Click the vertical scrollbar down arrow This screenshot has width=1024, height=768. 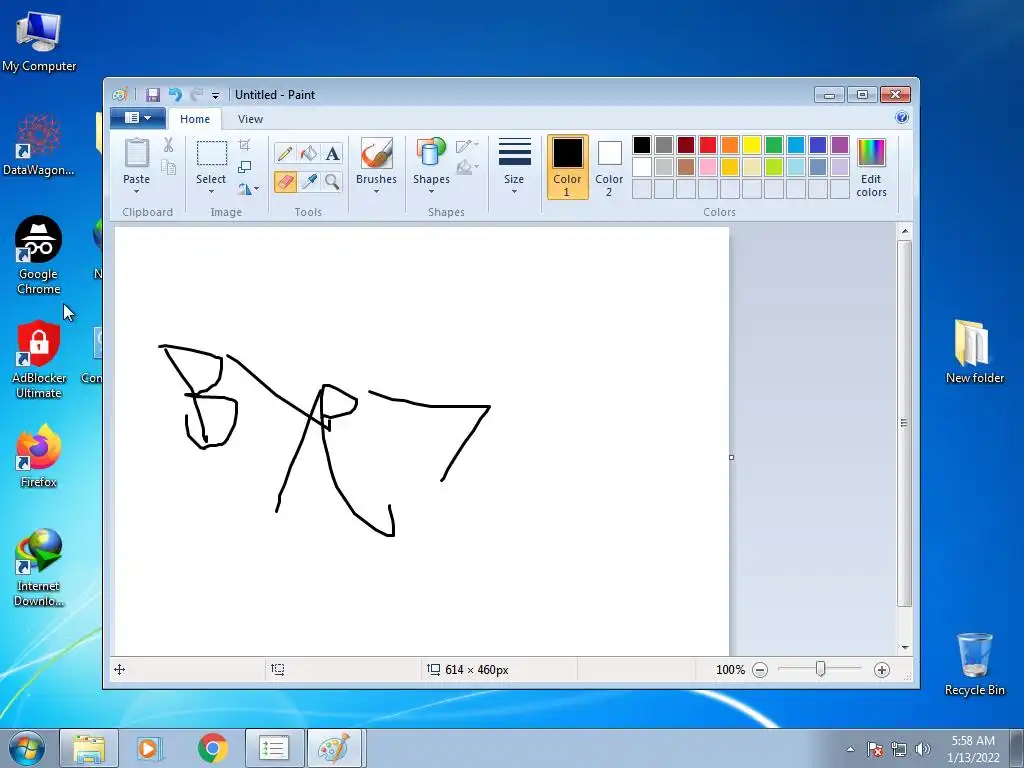coord(904,647)
